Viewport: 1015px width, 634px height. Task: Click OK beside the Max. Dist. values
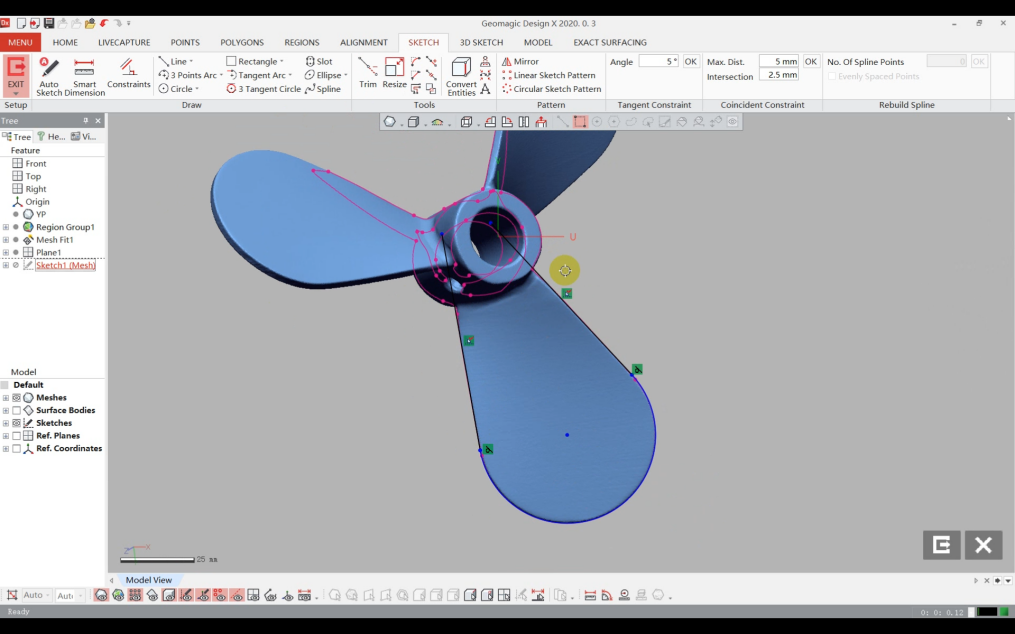809,61
